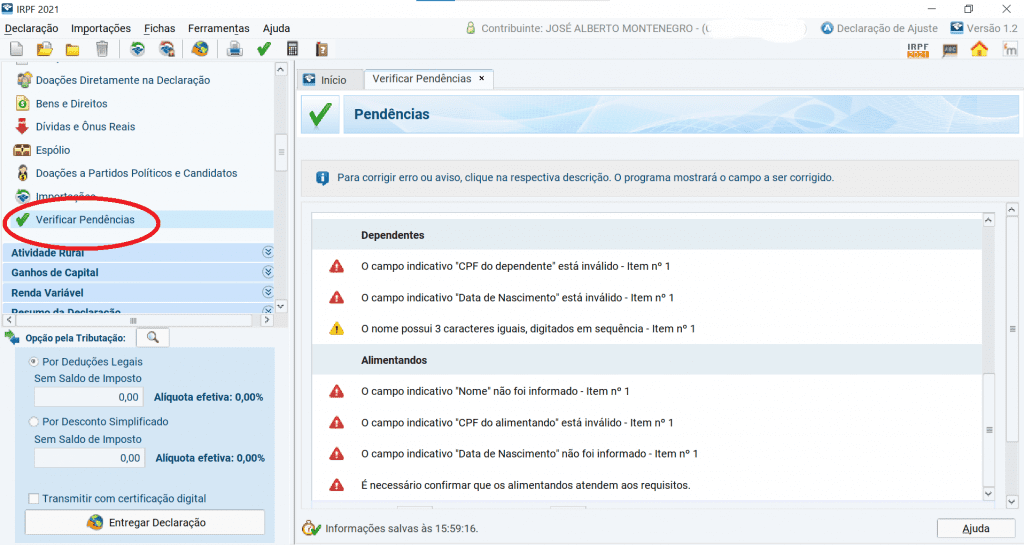
Task: Click the IRPF 2021 logo icon
Action: pos(918,50)
